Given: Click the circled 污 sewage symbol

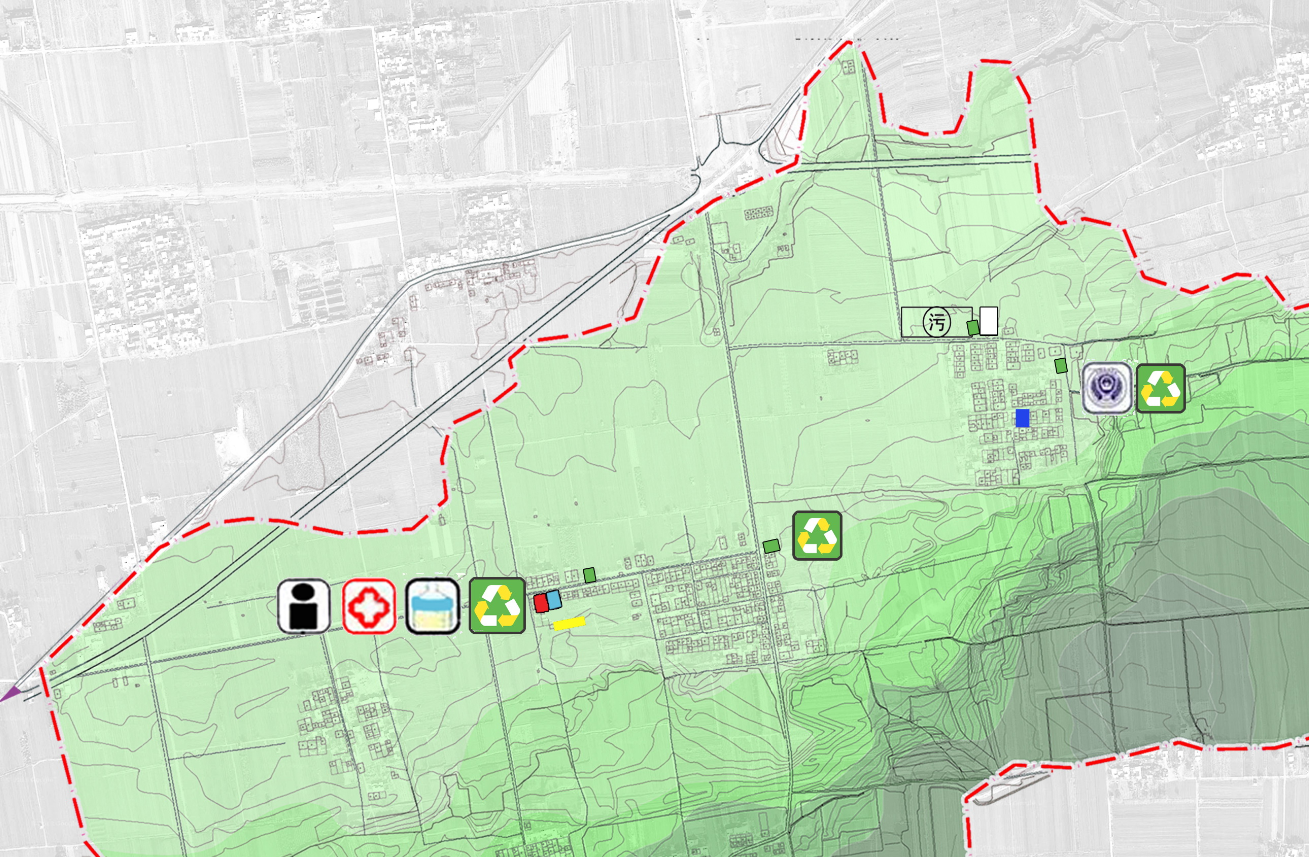Looking at the screenshot, I should tap(937, 322).
